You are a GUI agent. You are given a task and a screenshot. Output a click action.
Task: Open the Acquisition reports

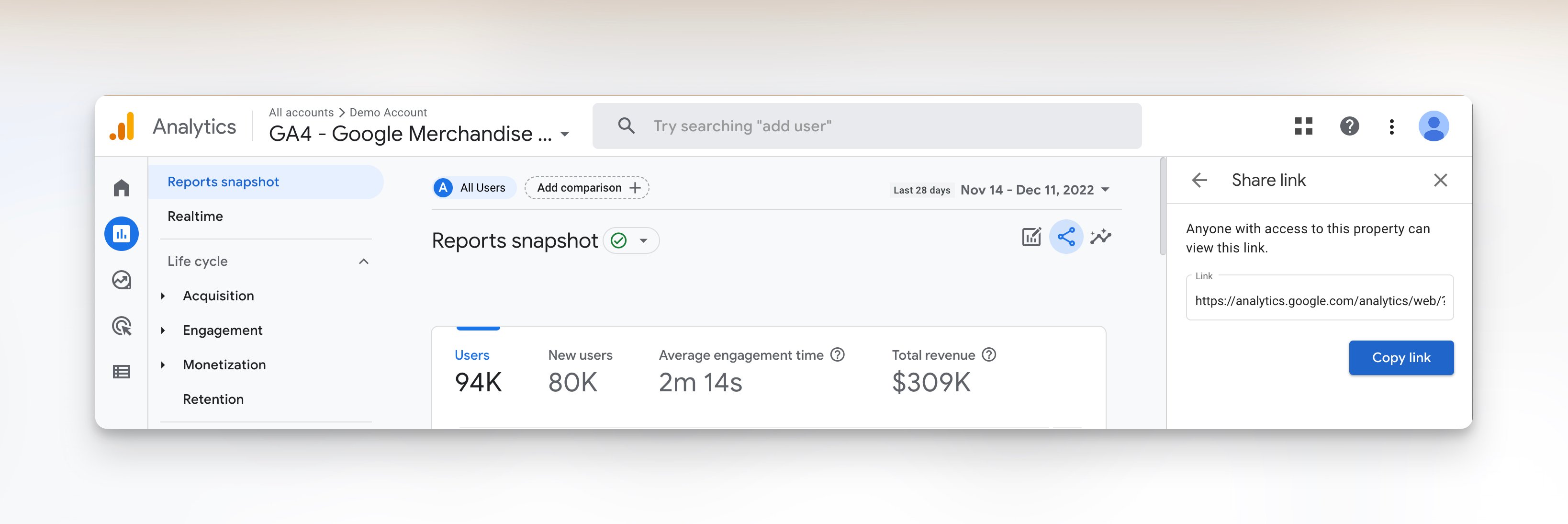tap(218, 296)
